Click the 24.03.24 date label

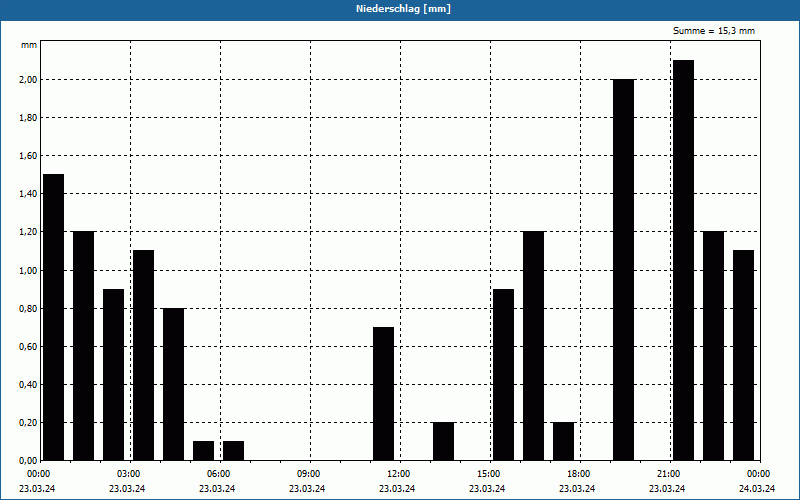757,489
